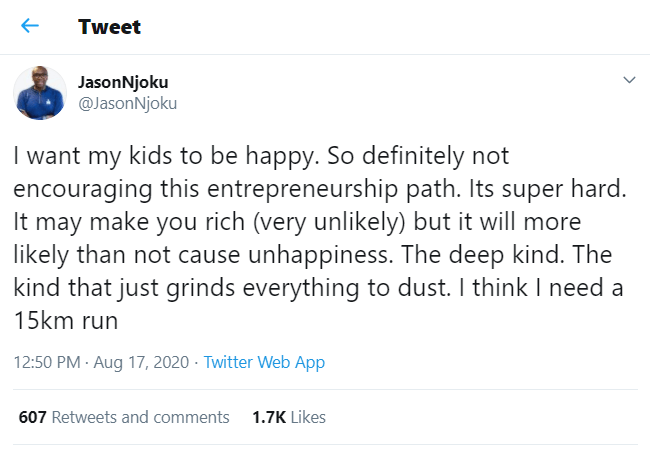Go back using the left arrow icon
Image resolution: width=650 pixels, height=451 pixels.
30,27
